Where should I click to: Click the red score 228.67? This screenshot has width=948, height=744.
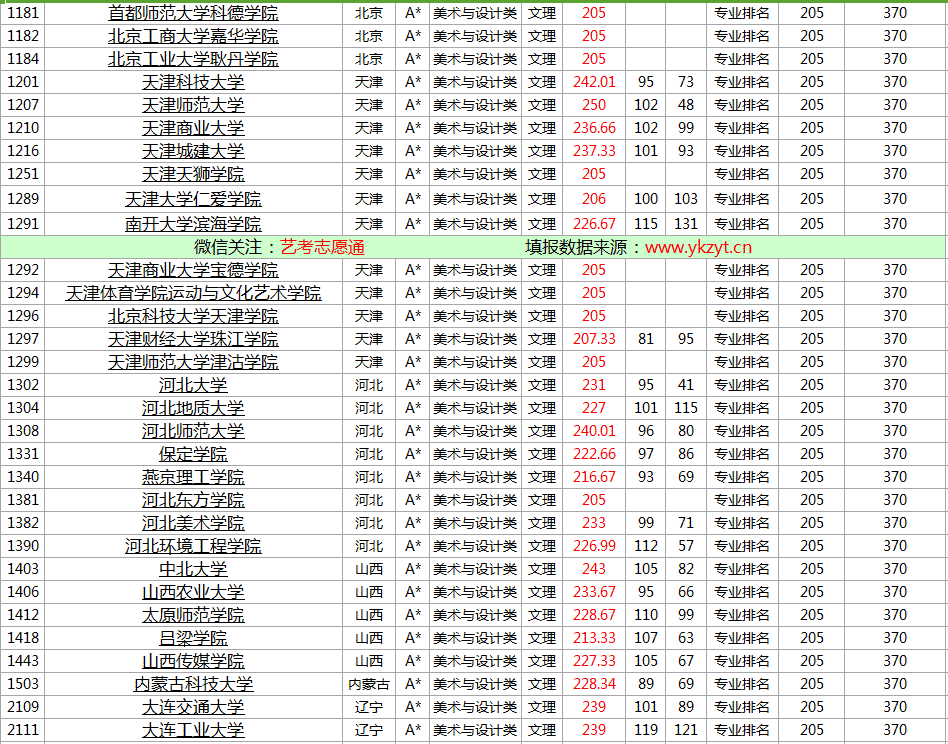[x=594, y=615]
